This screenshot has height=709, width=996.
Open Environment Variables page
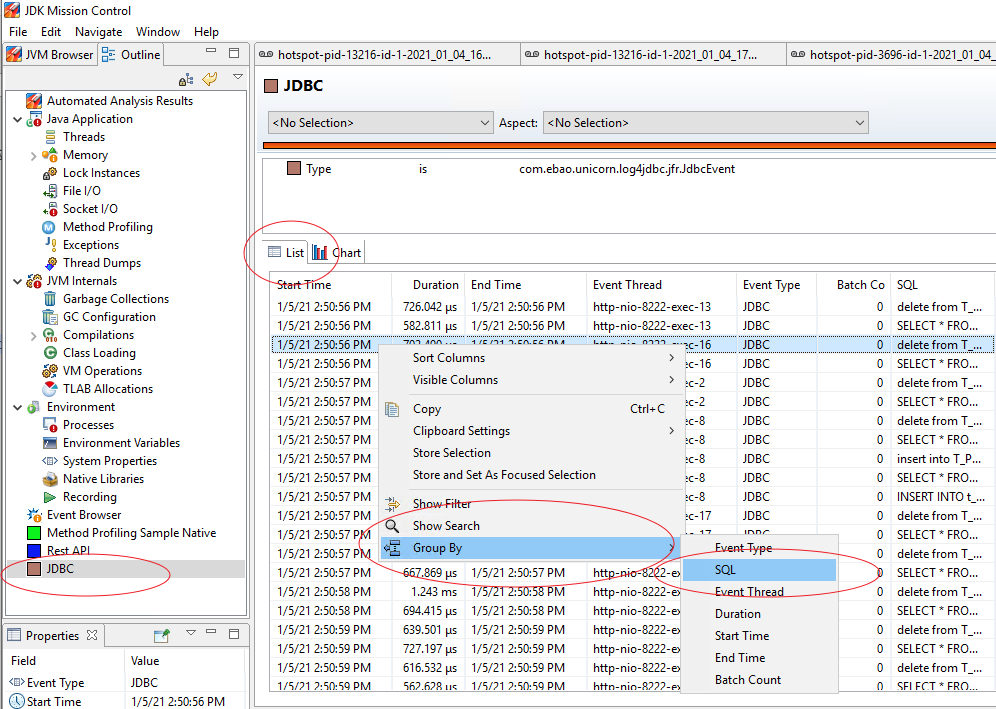pos(121,443)
